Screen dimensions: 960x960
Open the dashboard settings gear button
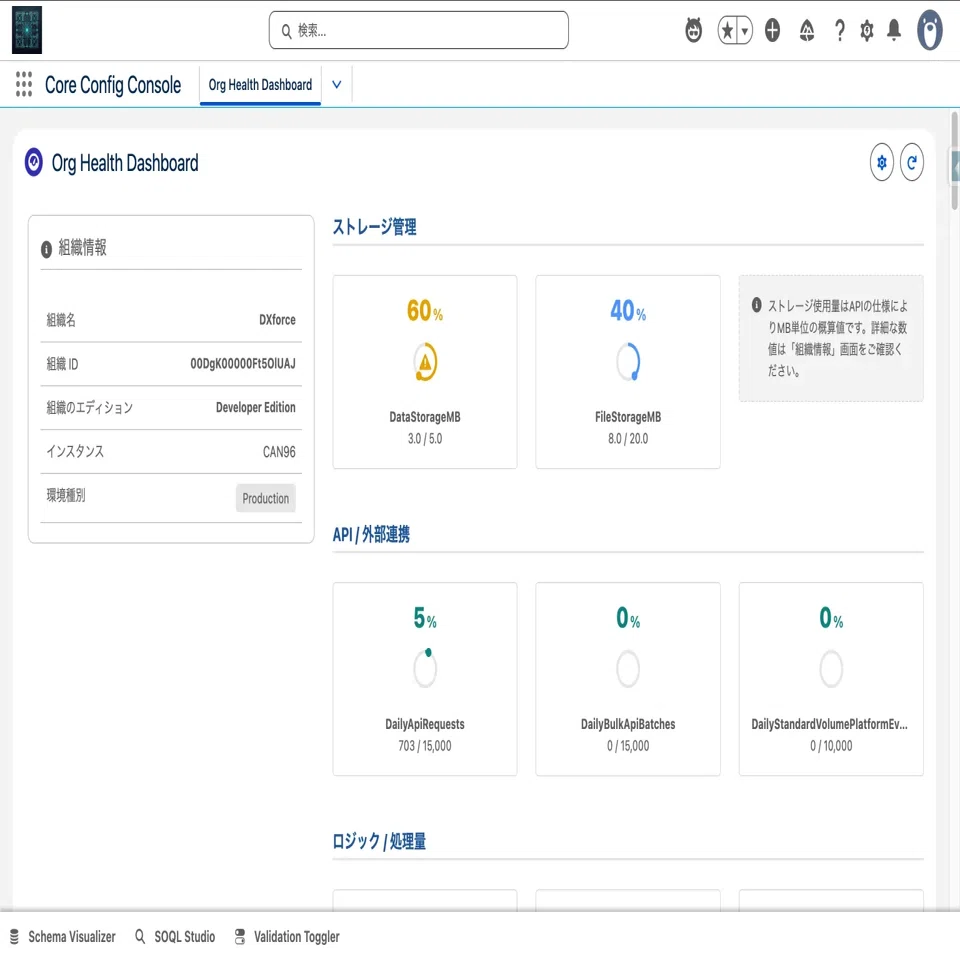(x=882, y=163)
